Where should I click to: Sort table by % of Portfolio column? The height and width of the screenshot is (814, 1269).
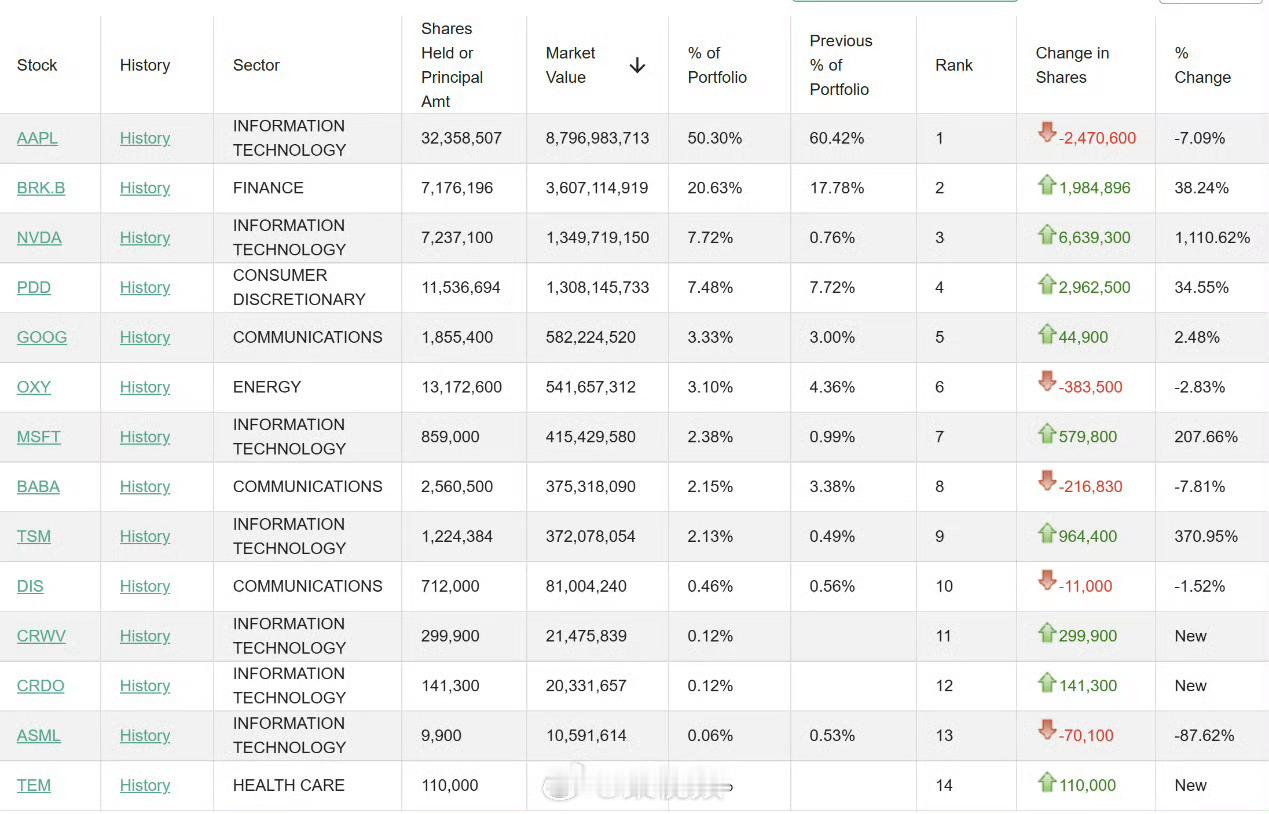[717, 65]
